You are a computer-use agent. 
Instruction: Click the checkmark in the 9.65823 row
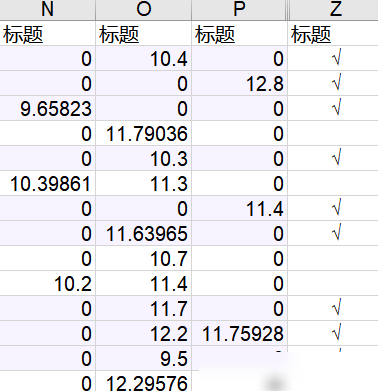(x=337, y=108)
